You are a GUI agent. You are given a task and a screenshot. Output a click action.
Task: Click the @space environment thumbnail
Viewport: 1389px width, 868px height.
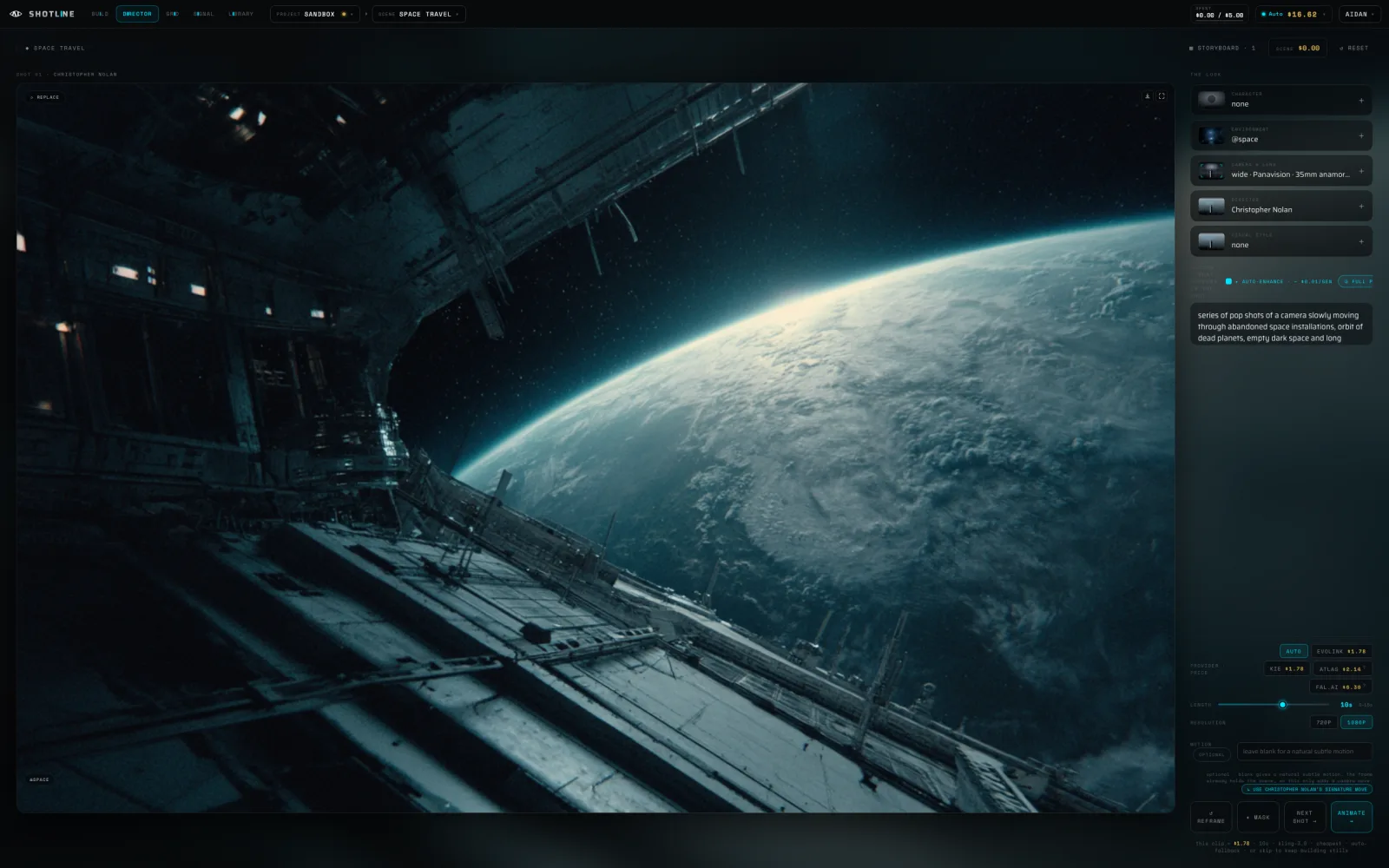1211,135
